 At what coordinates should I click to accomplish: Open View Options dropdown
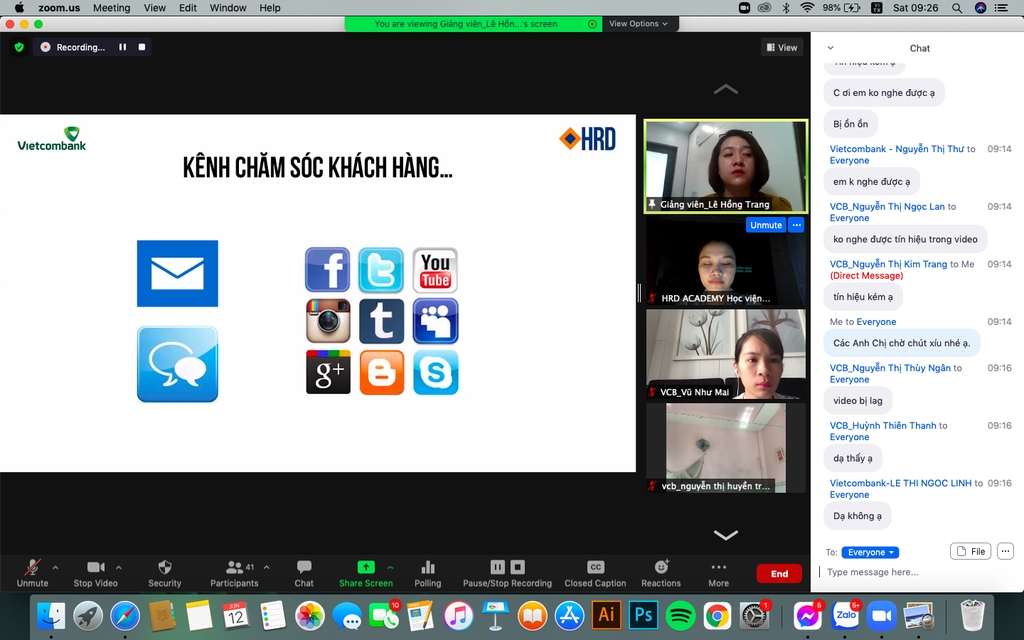pos(639,24)
